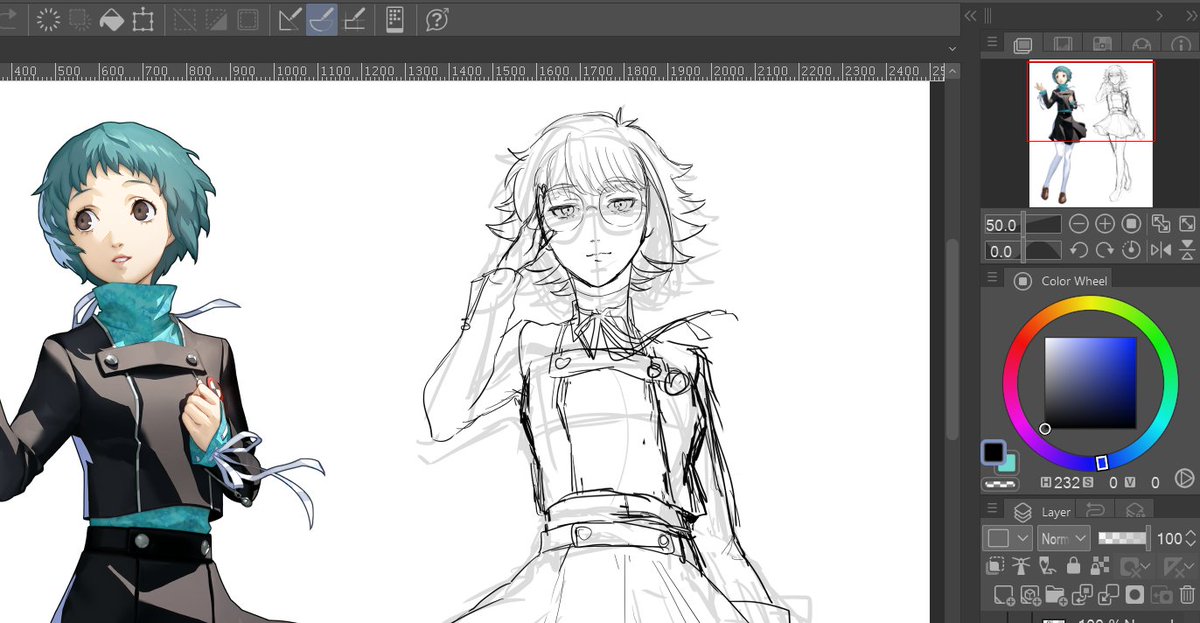Rotate the canvas left in the Navigator
The width and height of the screenshot is (1200, 623).
(x=1079, y=251)
